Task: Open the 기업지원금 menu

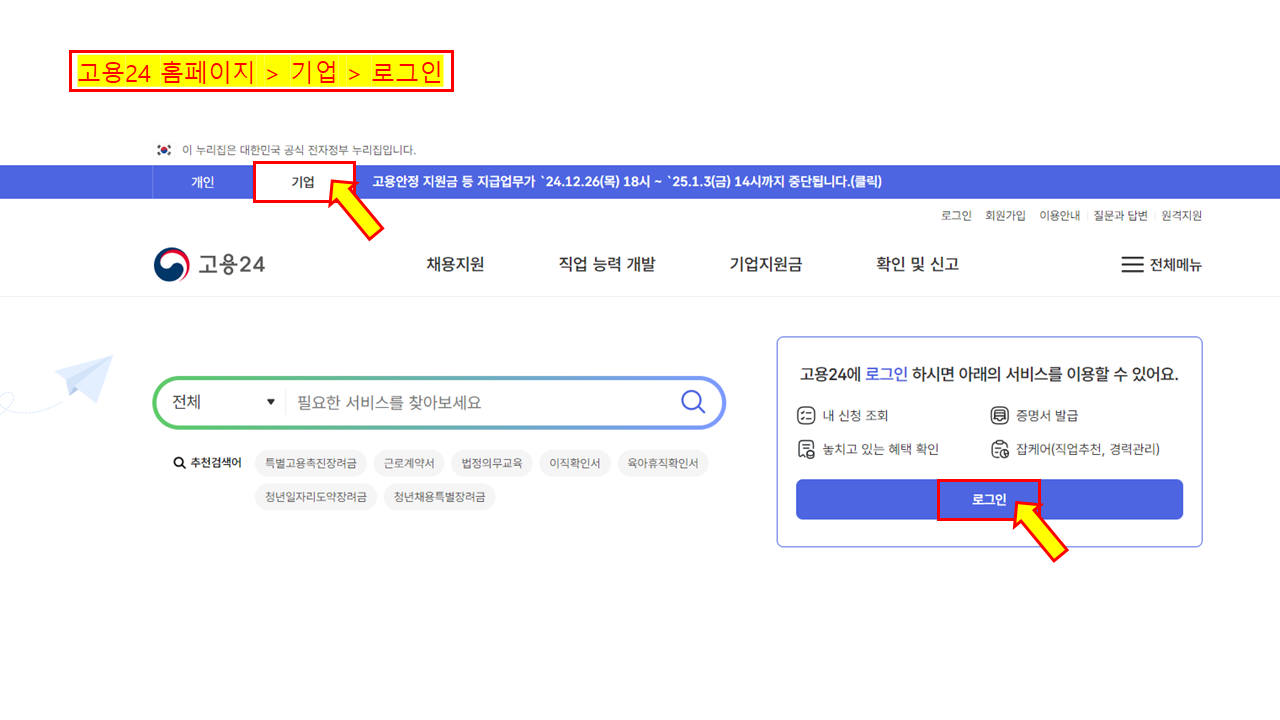Action: (x=766, y=264)
